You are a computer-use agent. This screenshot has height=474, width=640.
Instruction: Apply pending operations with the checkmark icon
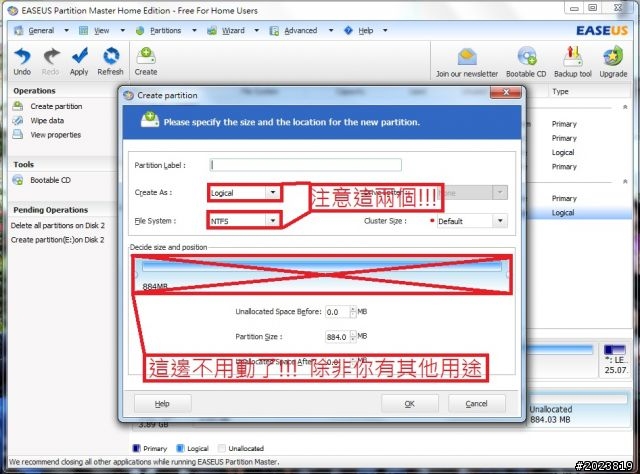pyautogui.click(x=79, y=56)
